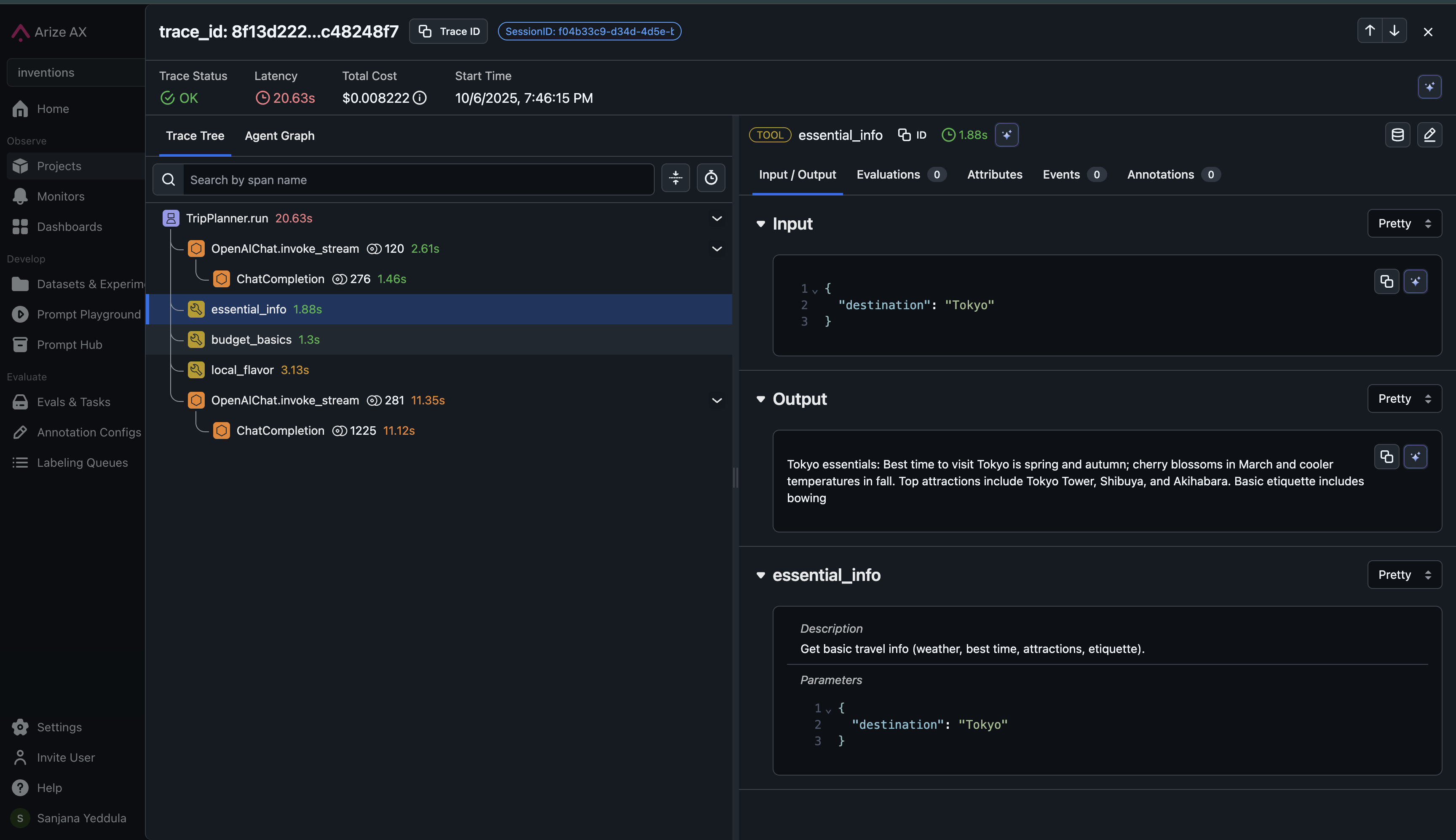Collapse the 2.61s OpenAIChat.invoke_stream span
1456x840 pixels.
(x=717, y=249)
